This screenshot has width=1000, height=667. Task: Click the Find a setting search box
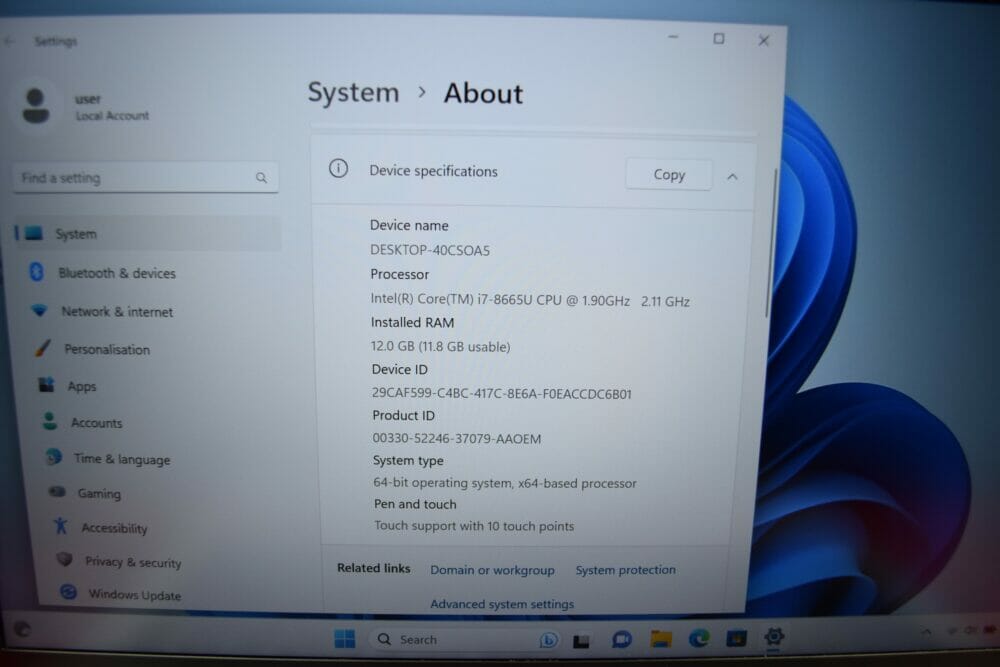(x=145, y=178)
